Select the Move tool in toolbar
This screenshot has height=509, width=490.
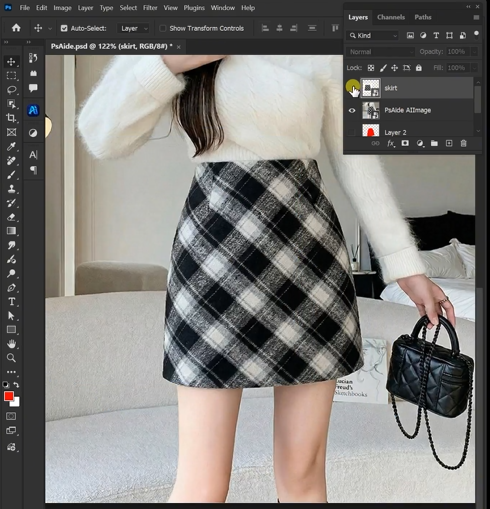click(11, 62)
